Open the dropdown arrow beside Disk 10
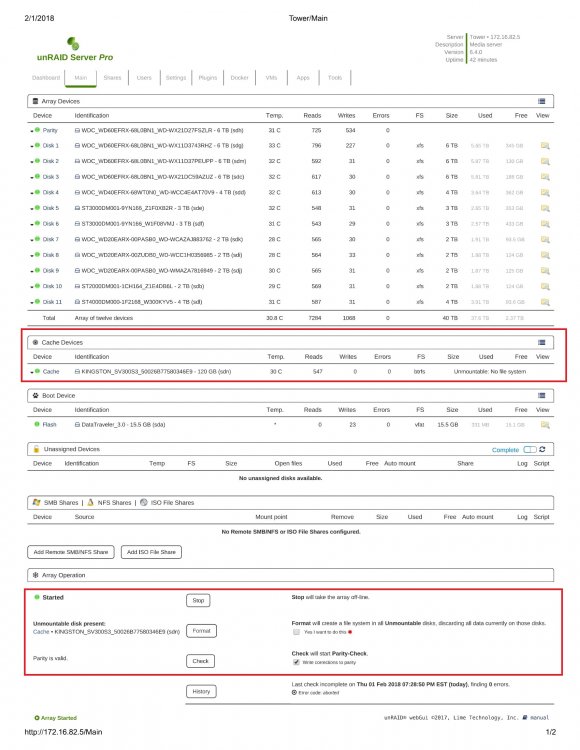This screenshot has width=580, height=750. (32, 287)
